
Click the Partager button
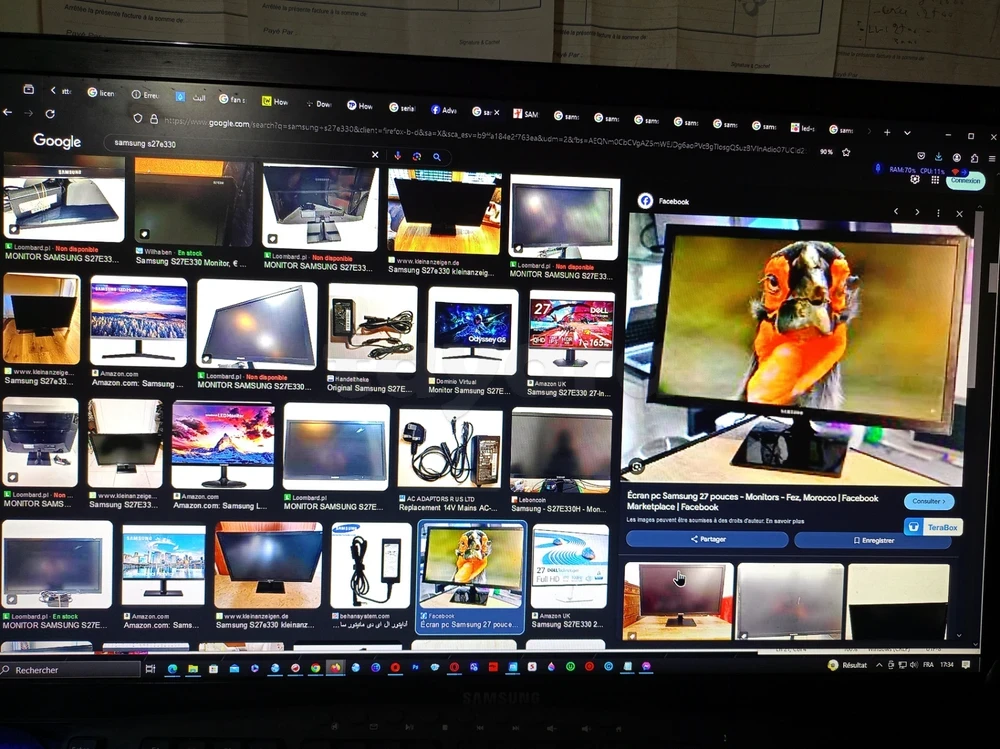click(x=707, y=539)
